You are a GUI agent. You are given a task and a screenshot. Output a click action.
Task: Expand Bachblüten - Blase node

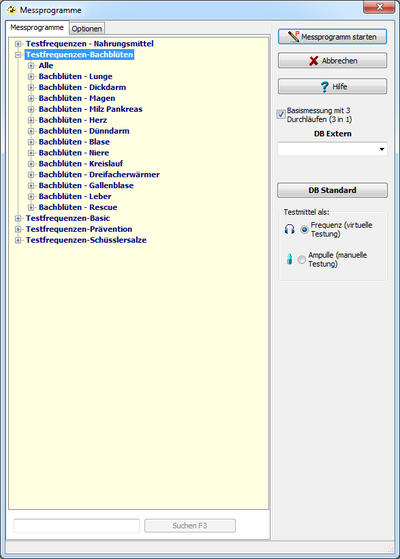coord(31,142)
